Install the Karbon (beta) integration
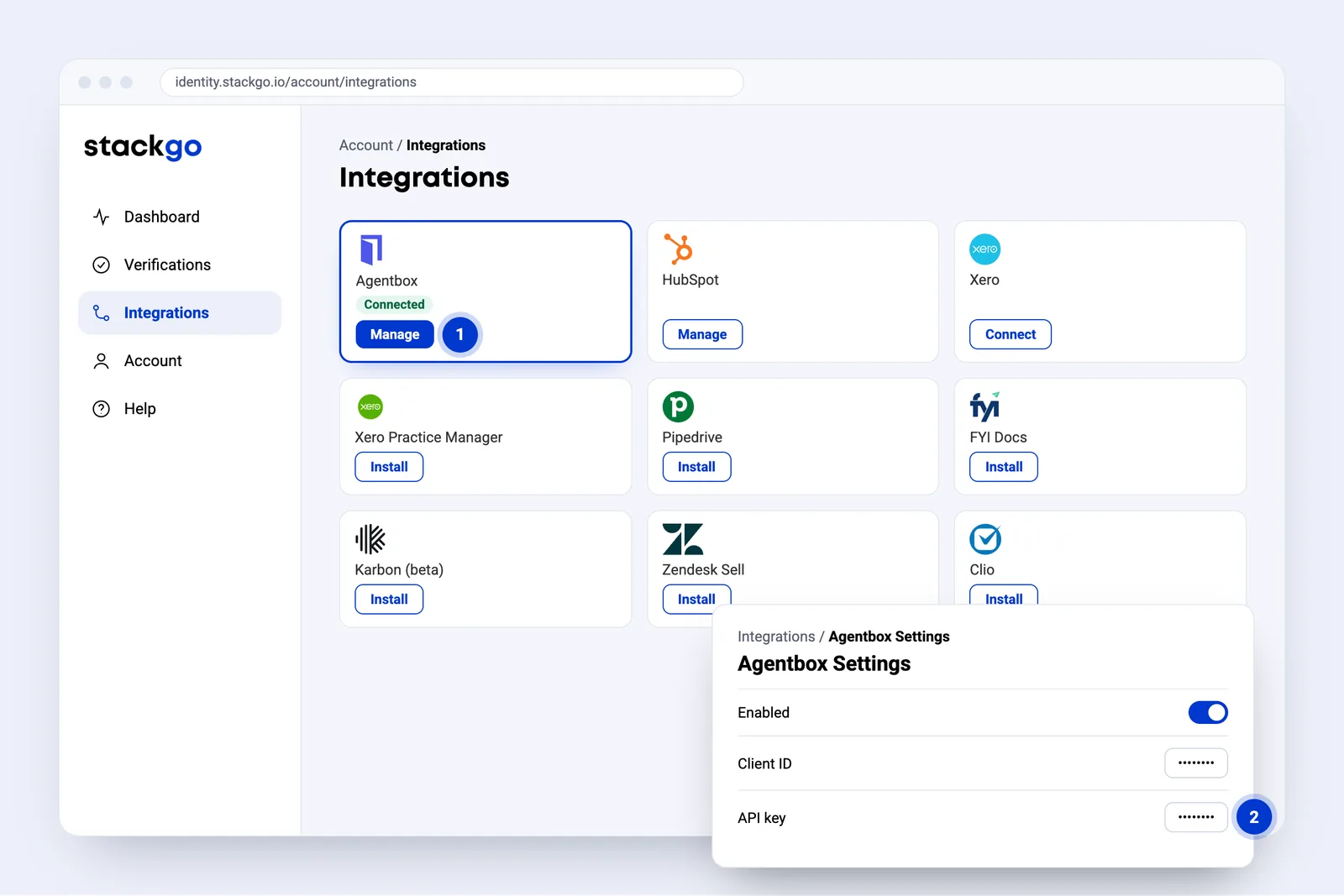The image size is (1344, 896). (x=389, y=600)
